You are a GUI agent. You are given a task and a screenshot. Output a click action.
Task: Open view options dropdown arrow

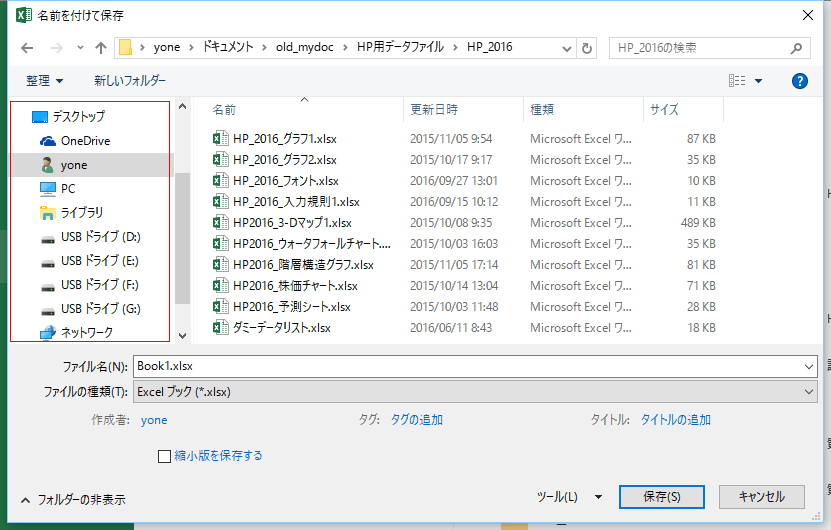tap(758, 81)
